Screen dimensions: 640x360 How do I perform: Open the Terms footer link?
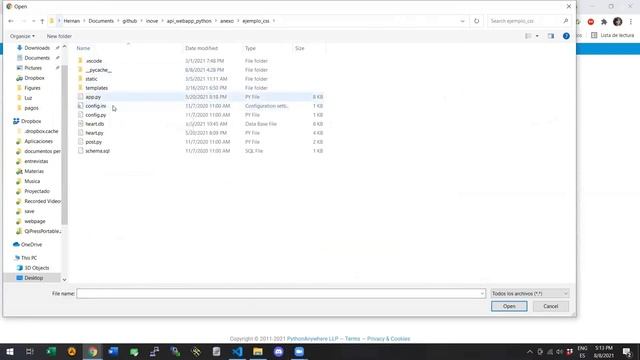pos(352,339)
